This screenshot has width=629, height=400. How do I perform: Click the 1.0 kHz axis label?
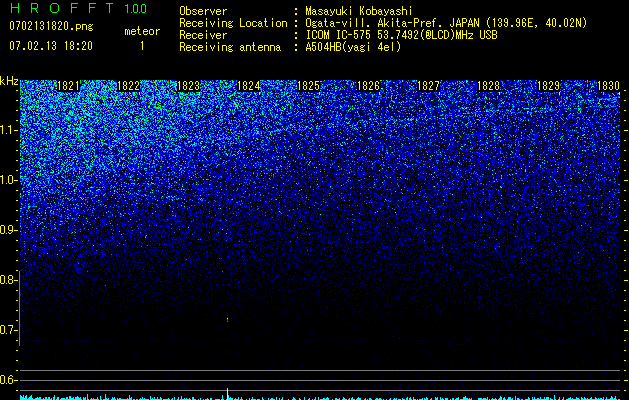click(x=9, y=180)
